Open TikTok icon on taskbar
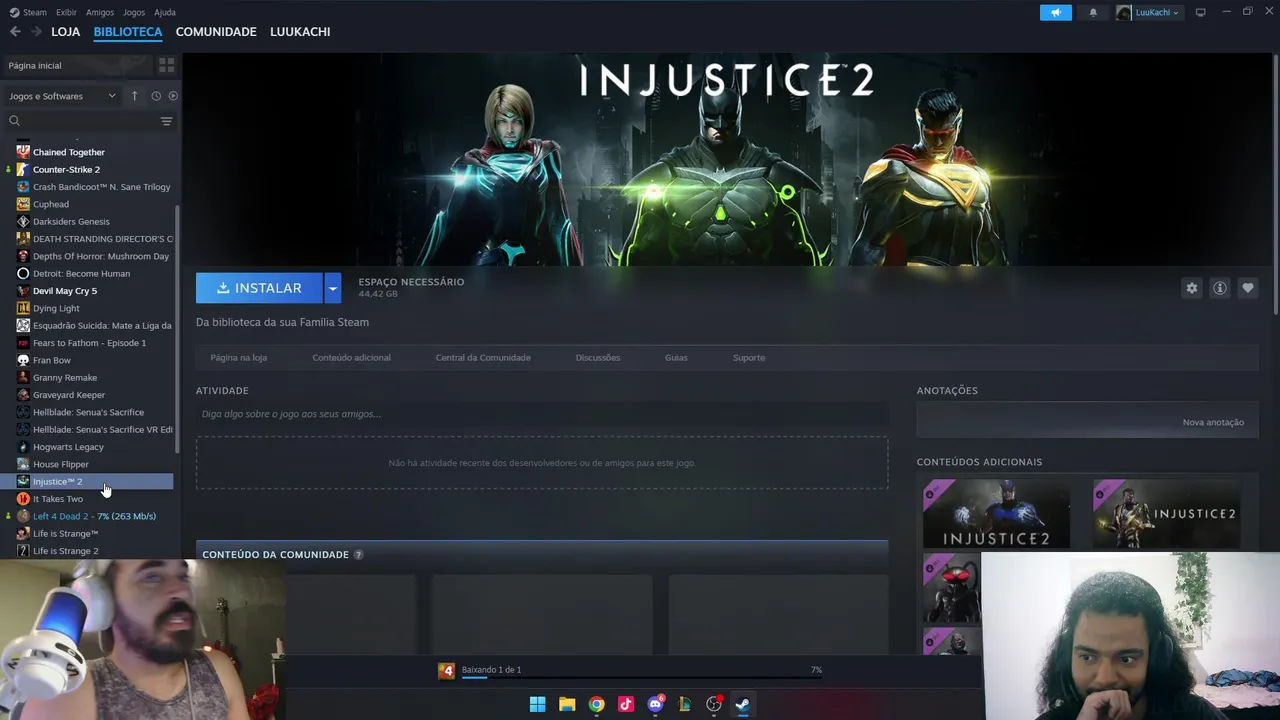The height and width of the screenshot is (720, 1280). point(626,704)
